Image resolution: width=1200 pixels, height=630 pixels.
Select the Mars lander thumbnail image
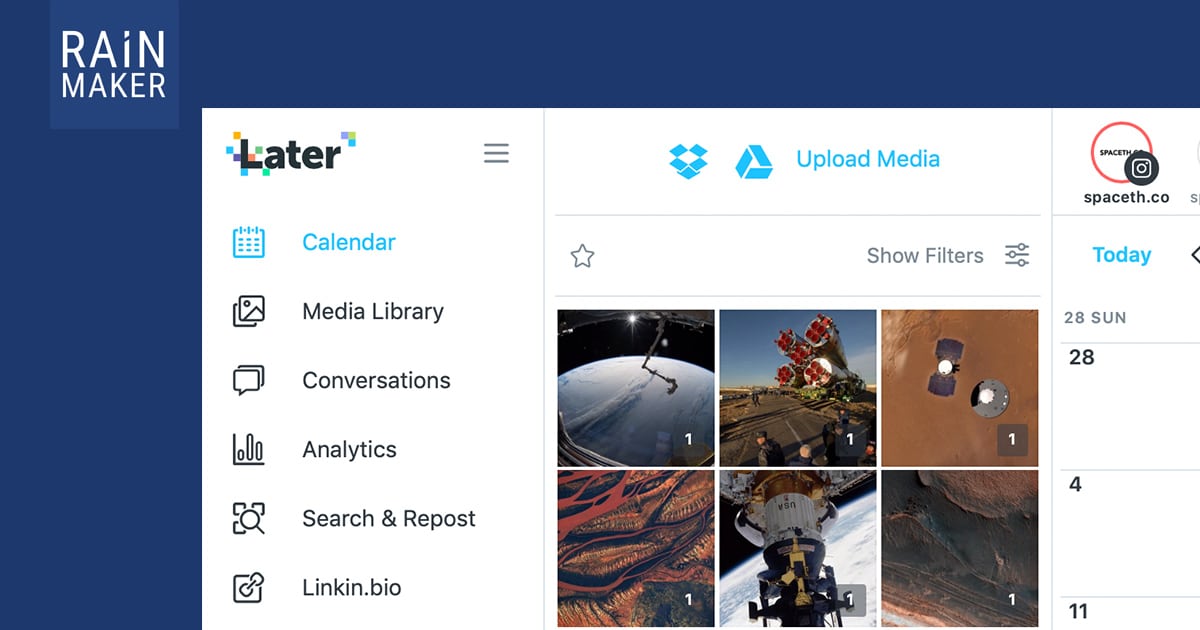959,388
